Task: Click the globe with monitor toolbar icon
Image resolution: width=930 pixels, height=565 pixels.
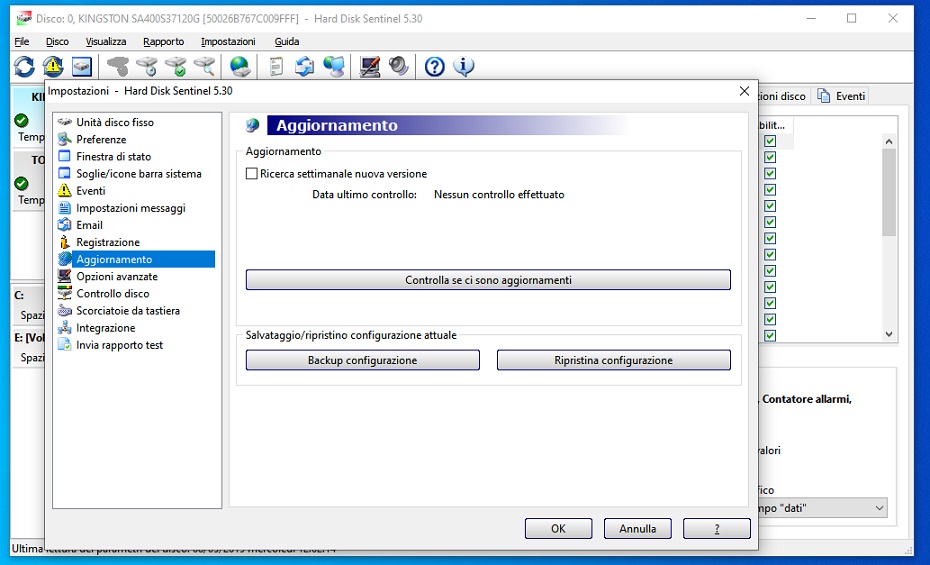Action: [334, 66]
